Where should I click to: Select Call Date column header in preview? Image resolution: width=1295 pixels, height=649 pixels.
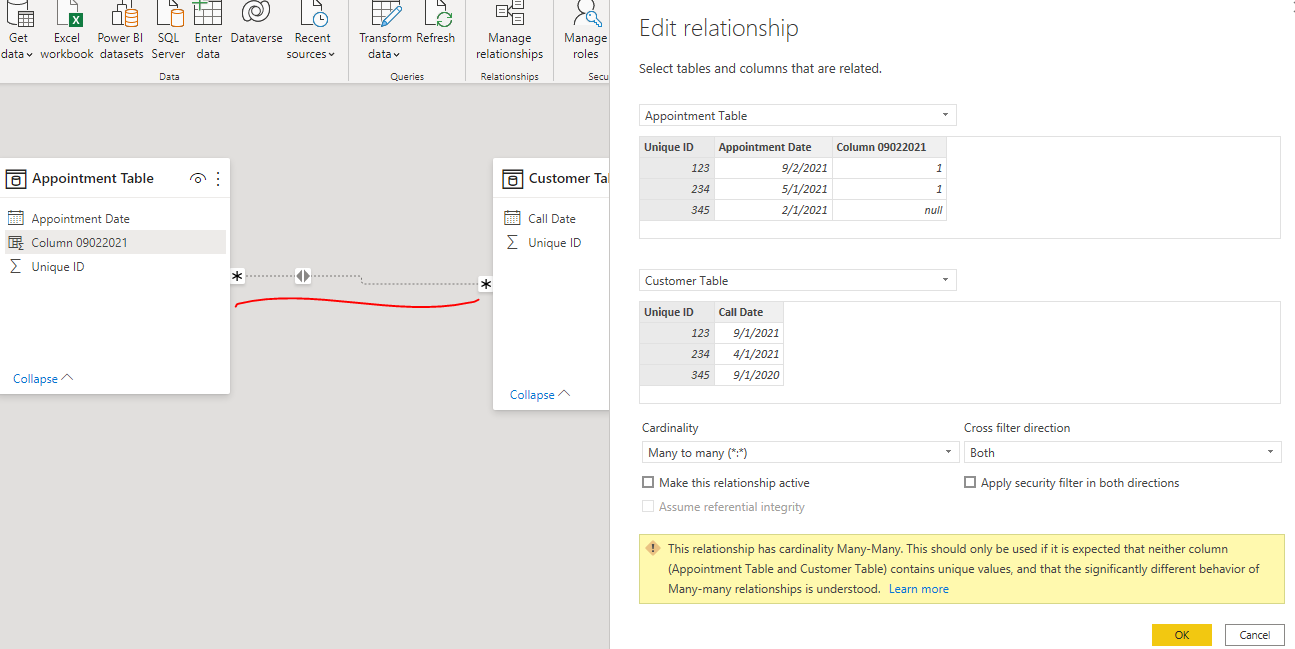tap(749, 312)
